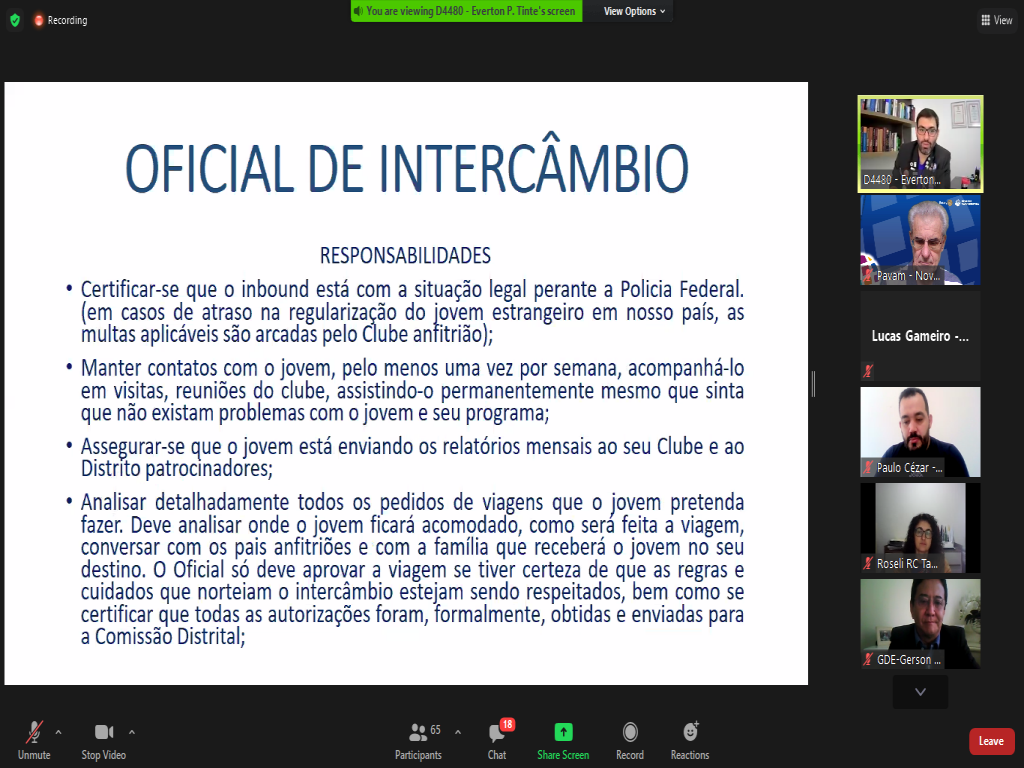
Task: Click the Leave meeting button
Action: pyautogui.click(x=991, y=741)
